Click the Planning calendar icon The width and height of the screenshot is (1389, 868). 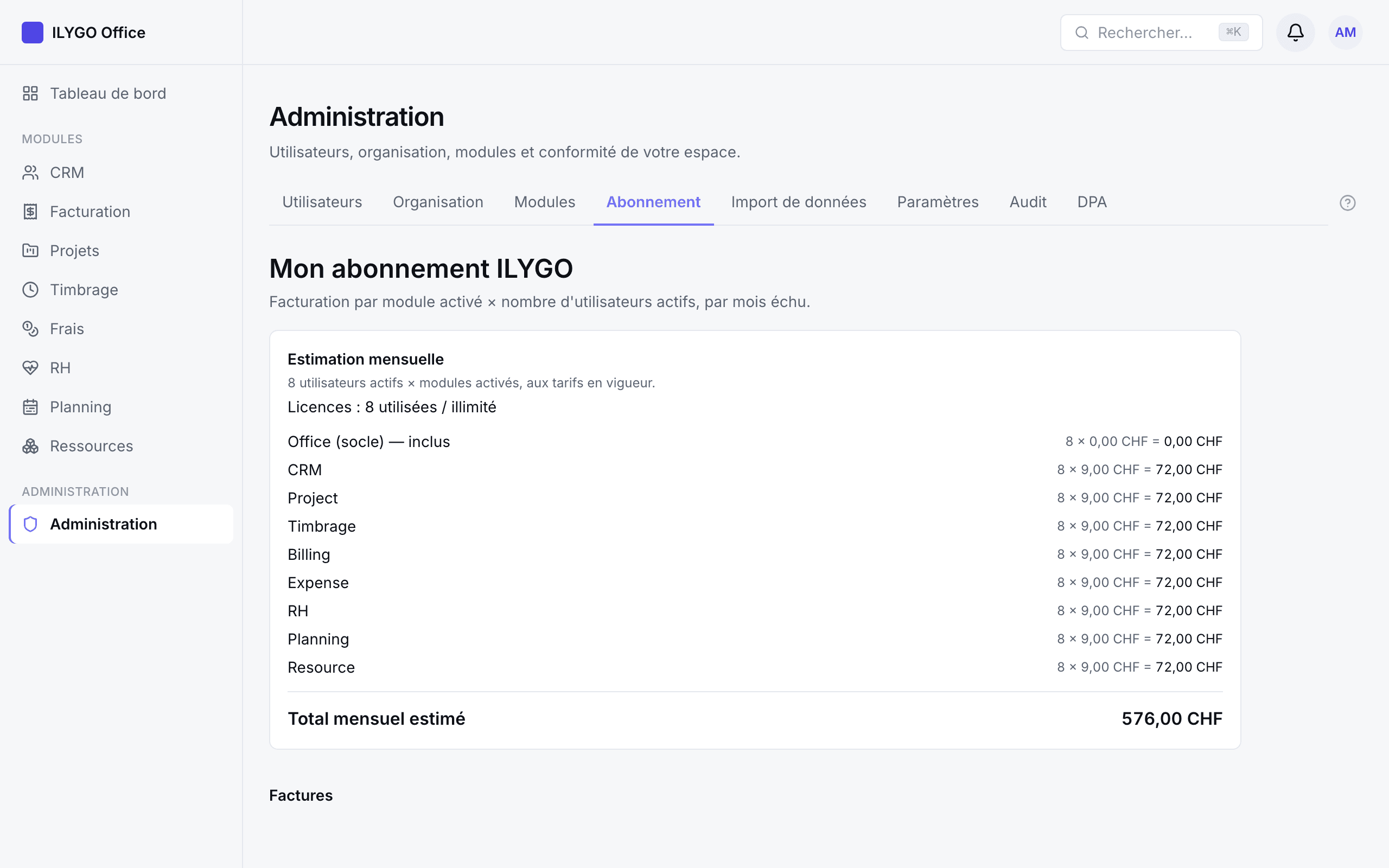30,406
